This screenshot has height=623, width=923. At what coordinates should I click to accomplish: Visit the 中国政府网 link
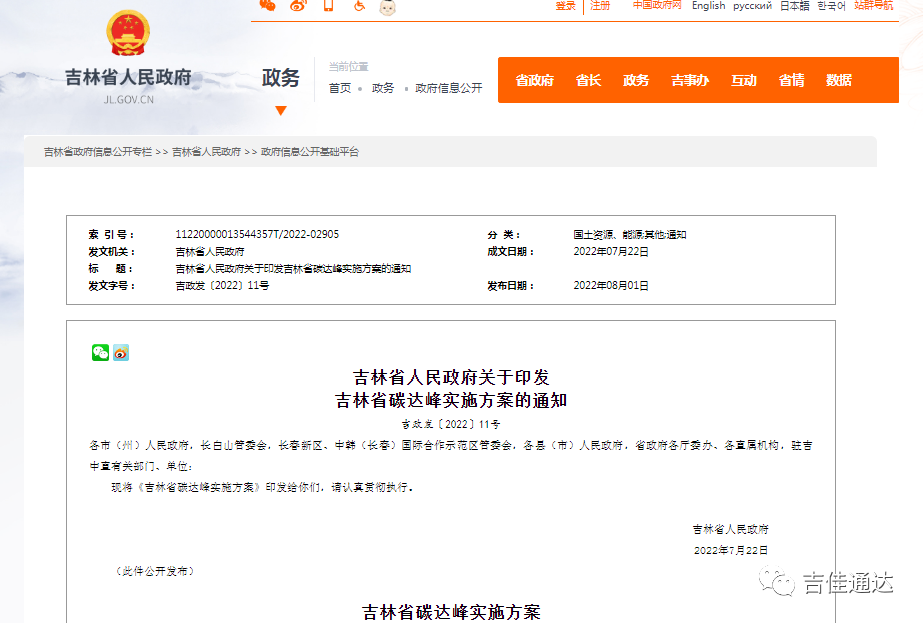point(657,6)
